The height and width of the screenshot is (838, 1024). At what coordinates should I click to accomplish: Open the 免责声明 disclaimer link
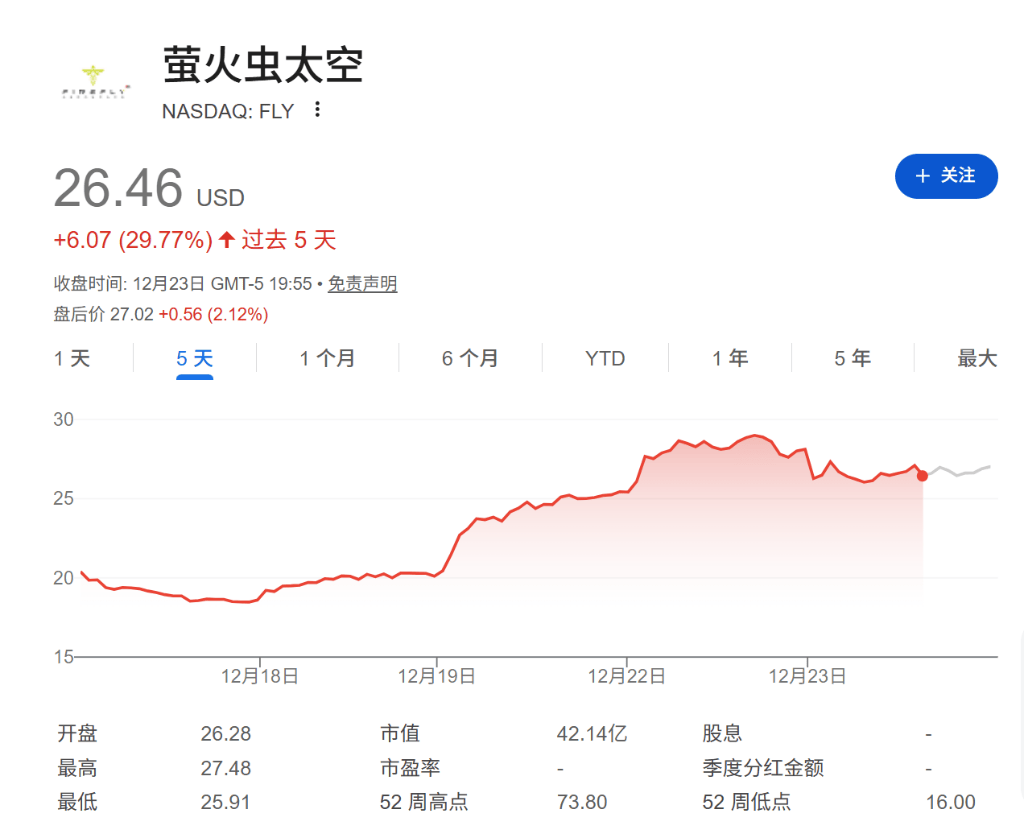[362, 283]
